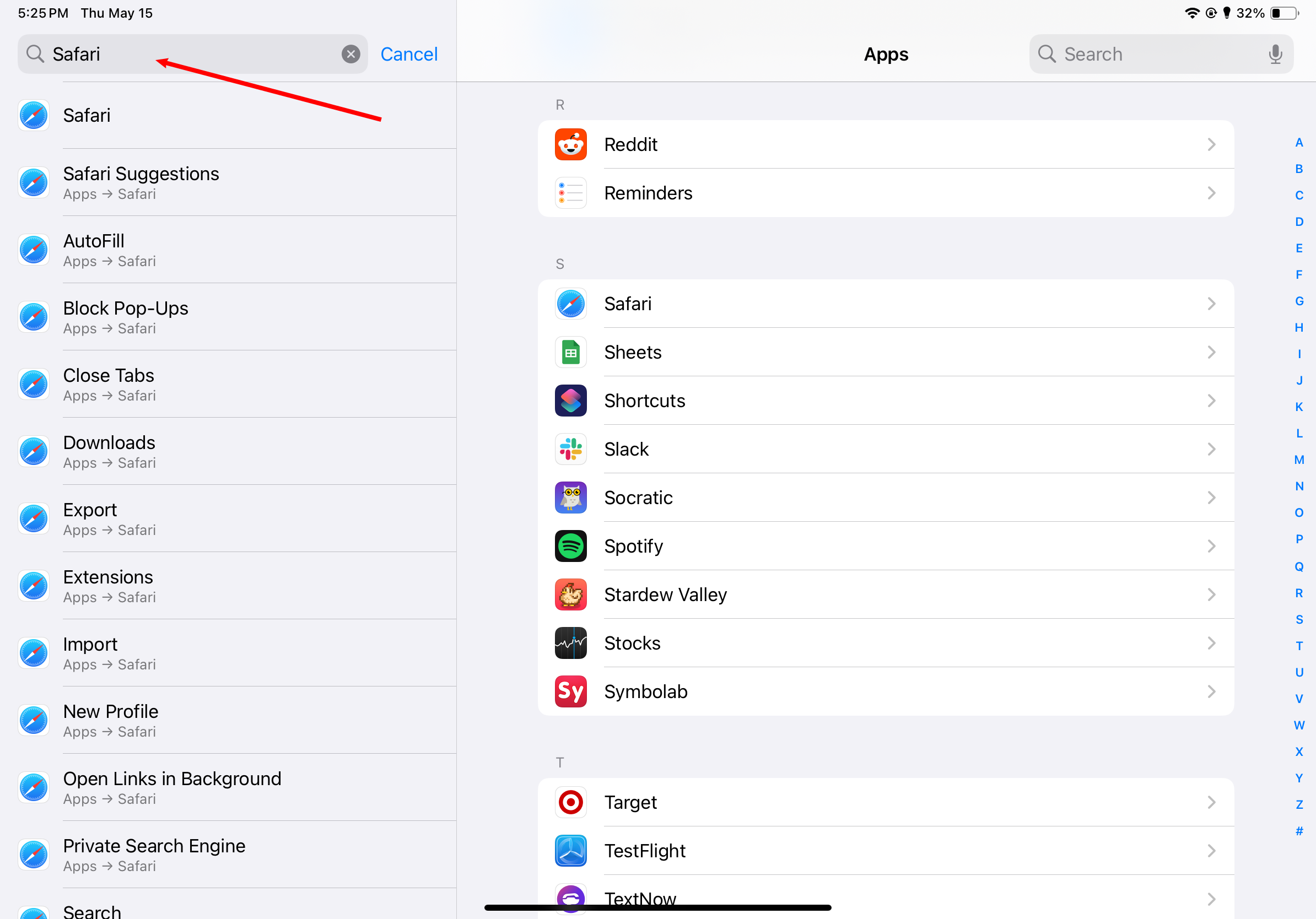Open the AutoFill setting result
The image size is (1316, 919).
tap(228, 250)
